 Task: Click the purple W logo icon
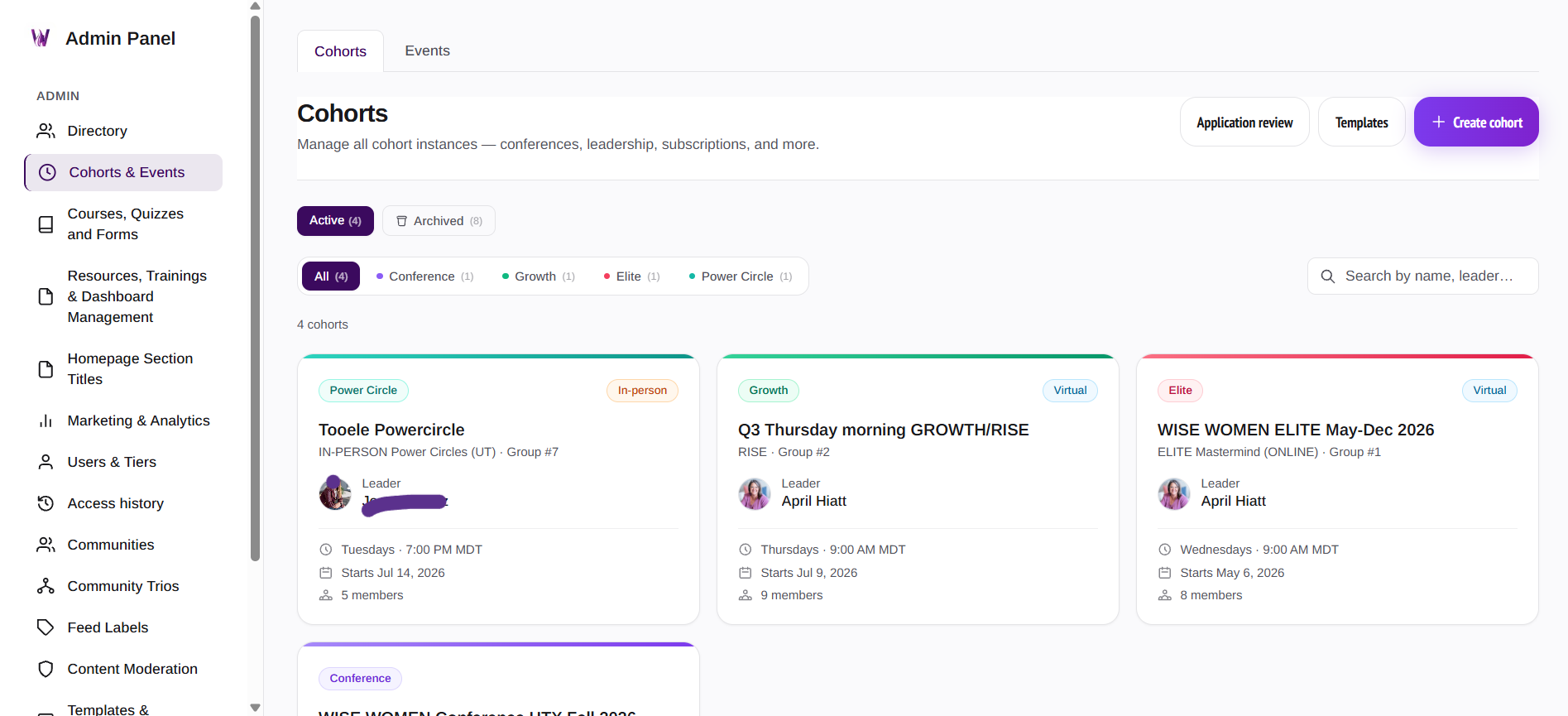pyautogui.click(x=41, y=38)
